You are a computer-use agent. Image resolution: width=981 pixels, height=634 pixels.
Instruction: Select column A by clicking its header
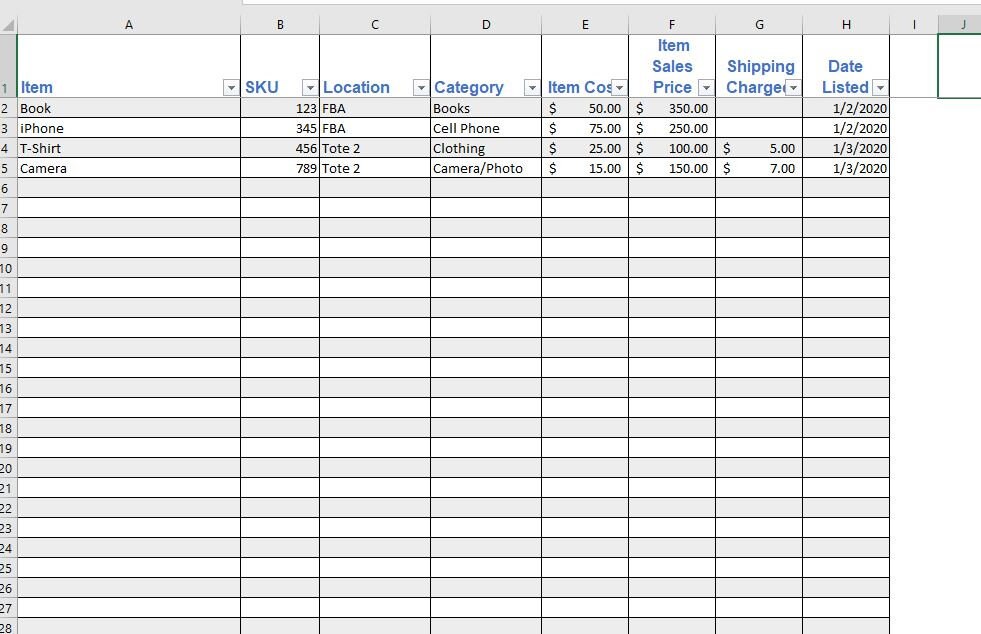coord(128,23)
